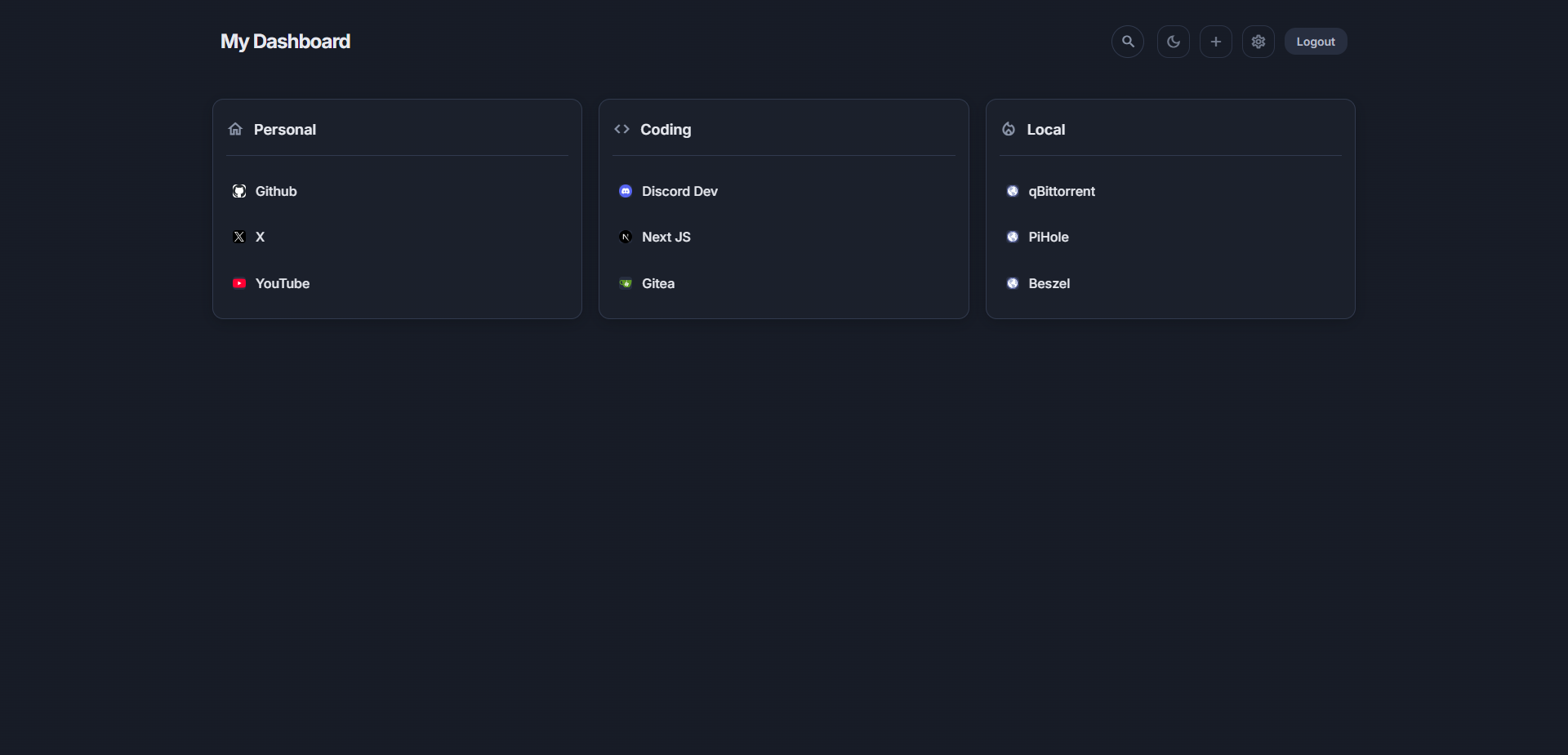This screenshot has width=1568, height=755.
Task: Click the Personal home icon
Action: coord(235,129)
